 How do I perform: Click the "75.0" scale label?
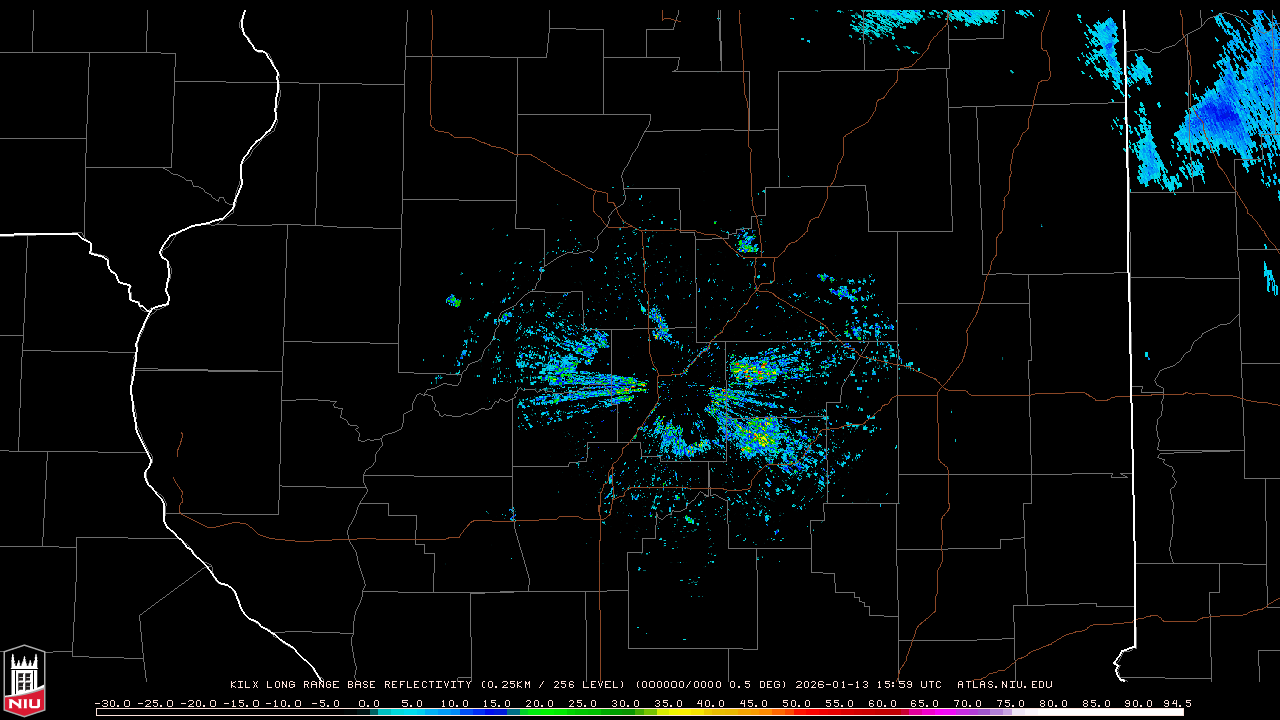1012,703
